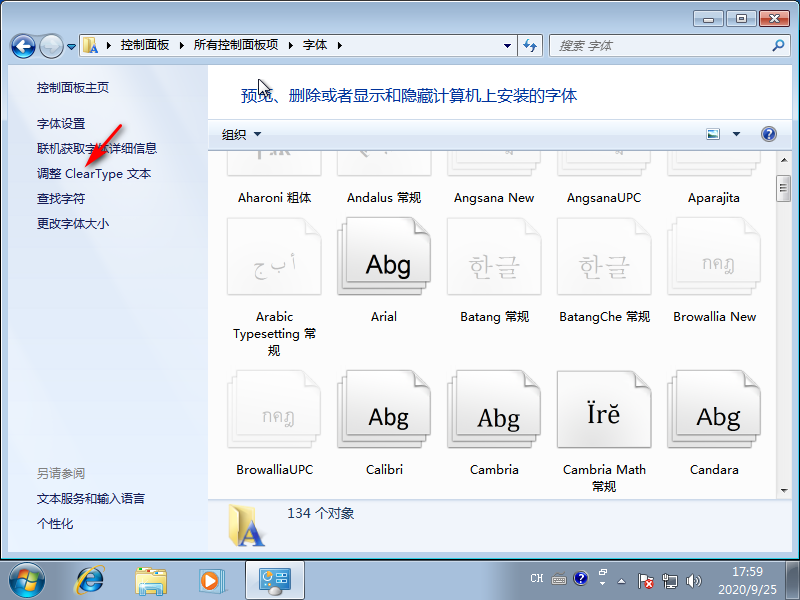Go back with the Back arrow button
This screenshot has width=800, height=600.
[x=24, y=46]
